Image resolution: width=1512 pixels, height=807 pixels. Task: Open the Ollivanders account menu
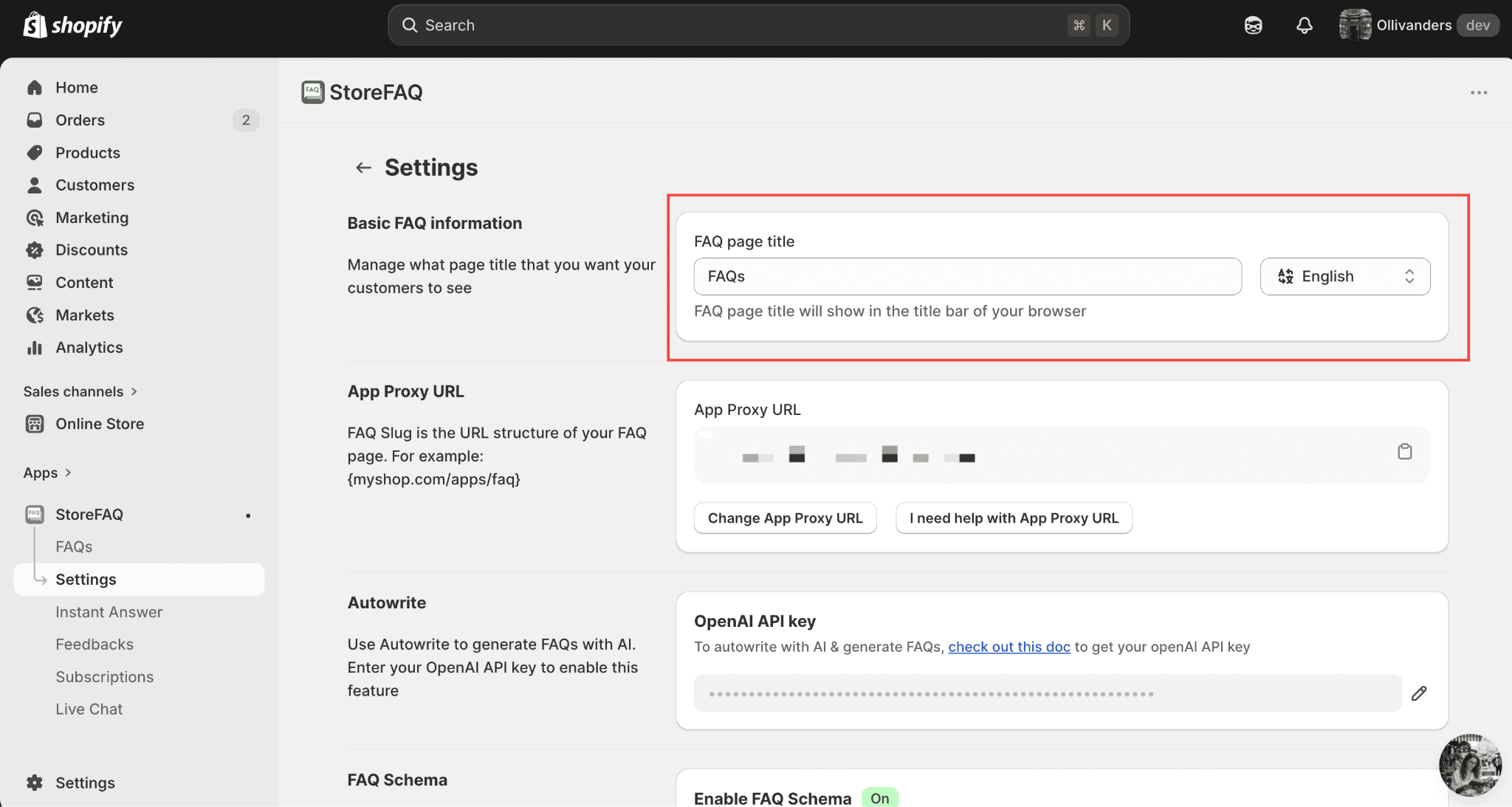click(x=1419, y=25)
